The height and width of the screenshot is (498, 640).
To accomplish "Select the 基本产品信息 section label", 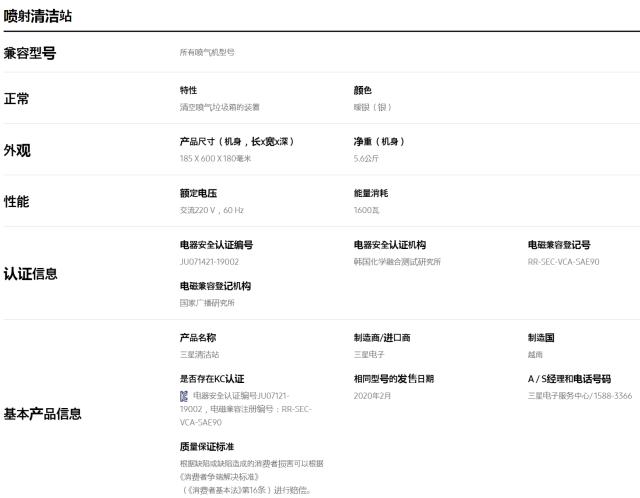I will 42,413.
